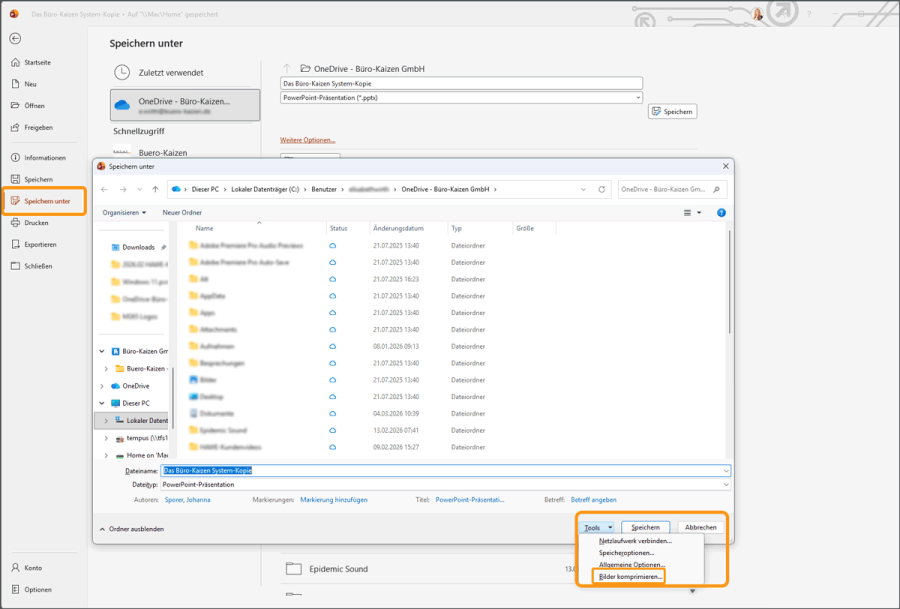Click the back arrow in the Backstage sidebar
Screen dimensions: 900x609
[x=15, y=38]
